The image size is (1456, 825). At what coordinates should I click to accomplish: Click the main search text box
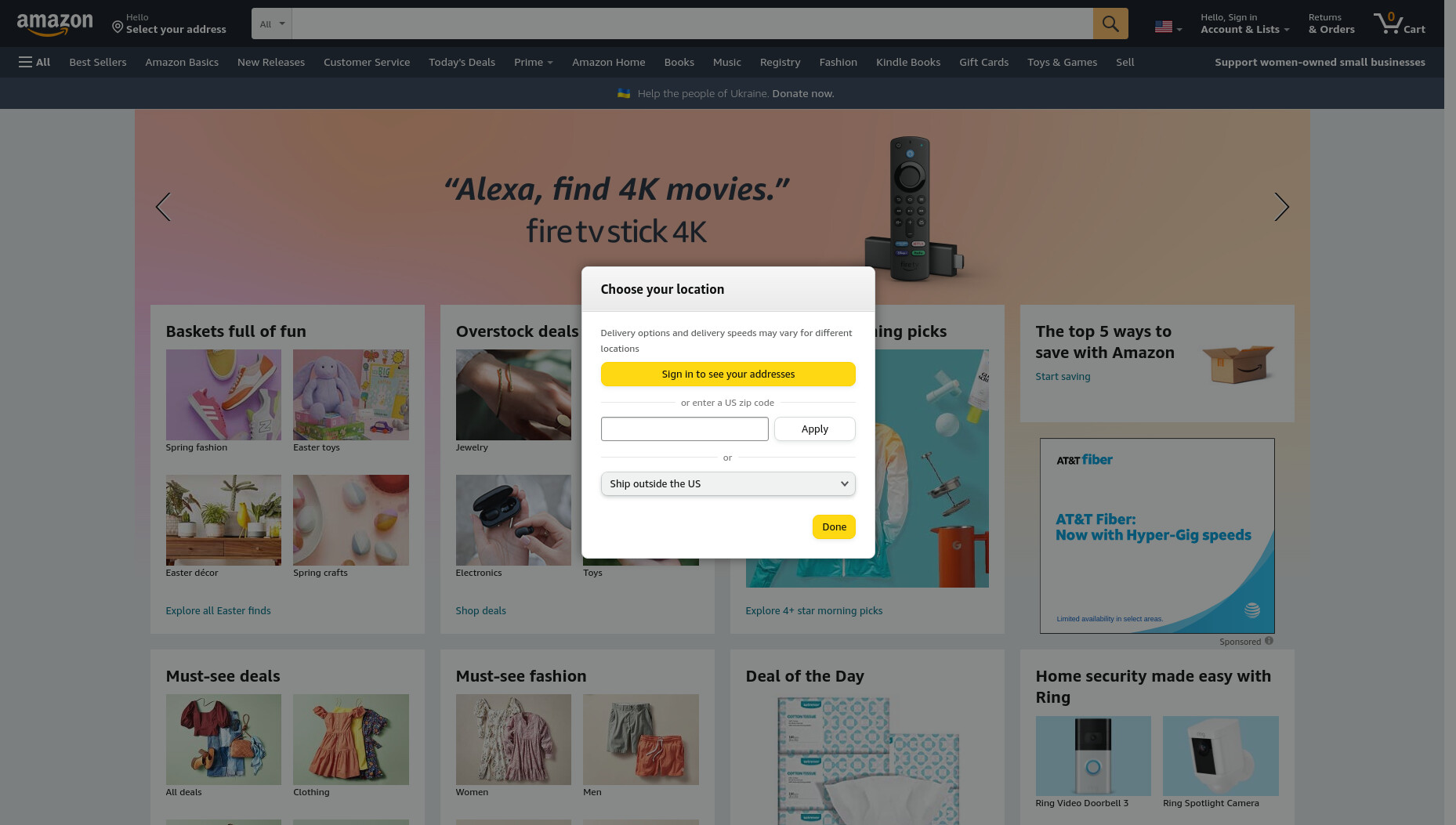point(692,24)
